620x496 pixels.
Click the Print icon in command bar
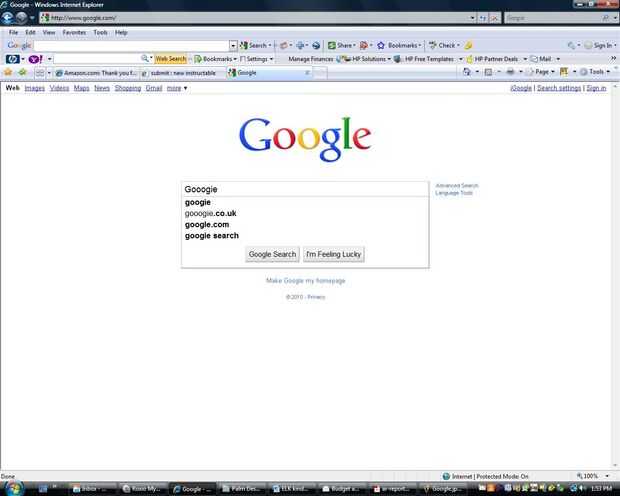coord(510,72)
